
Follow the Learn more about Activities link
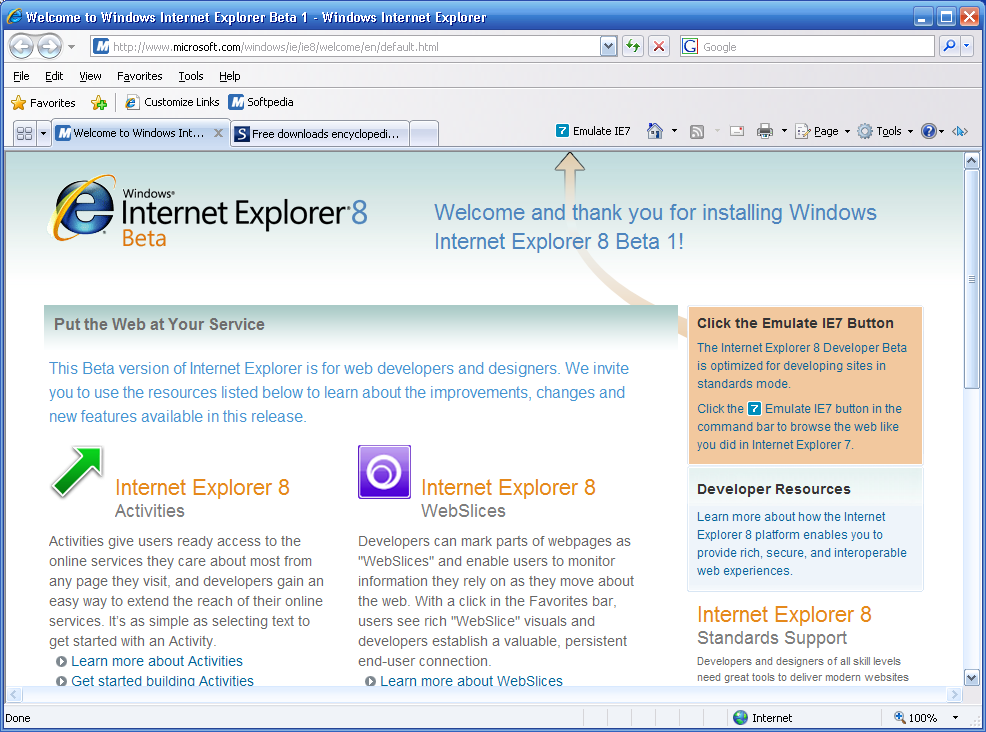coord(156,661)
